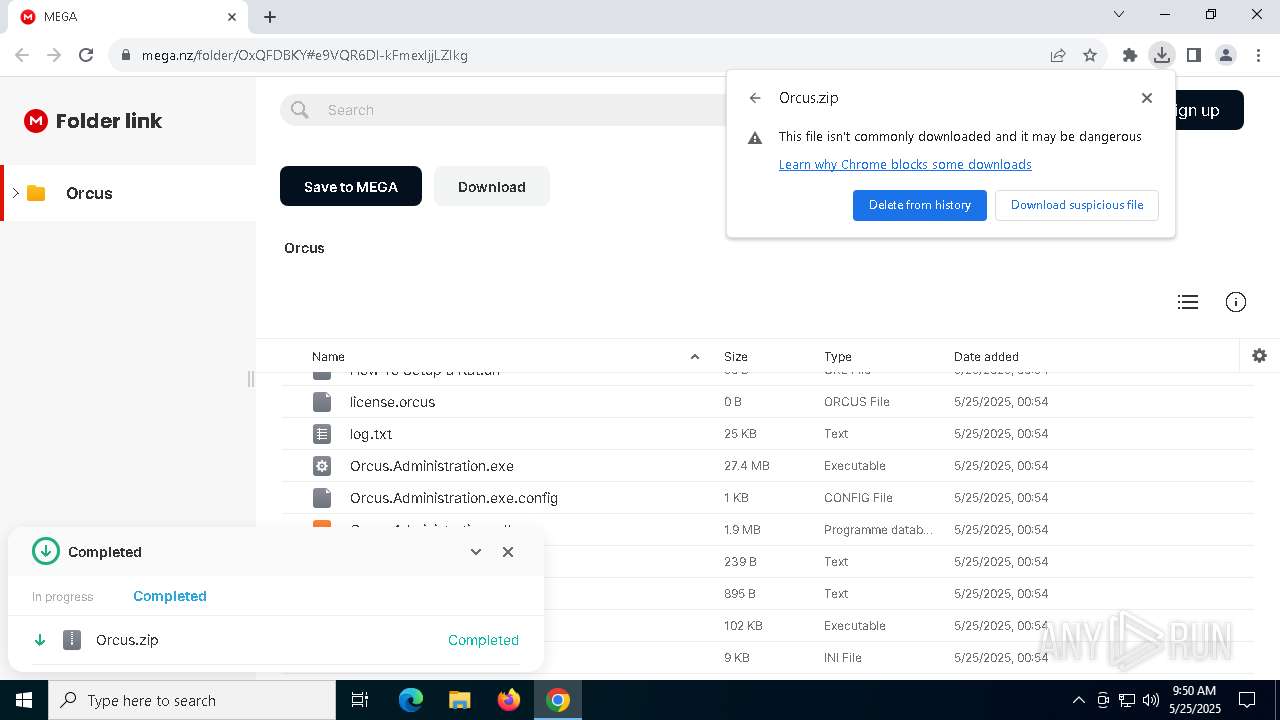Select Orcus.Administration.exe file
Viewport: 1280px width, 720px height.
pos(768,466)
